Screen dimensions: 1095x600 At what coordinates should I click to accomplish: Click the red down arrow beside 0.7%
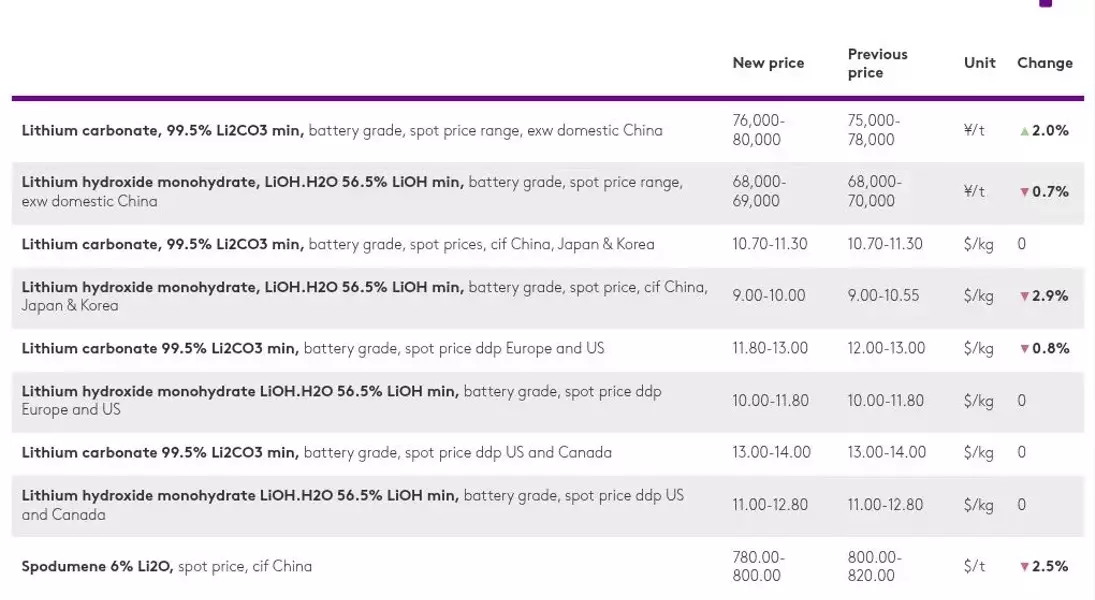(1024, 192)
